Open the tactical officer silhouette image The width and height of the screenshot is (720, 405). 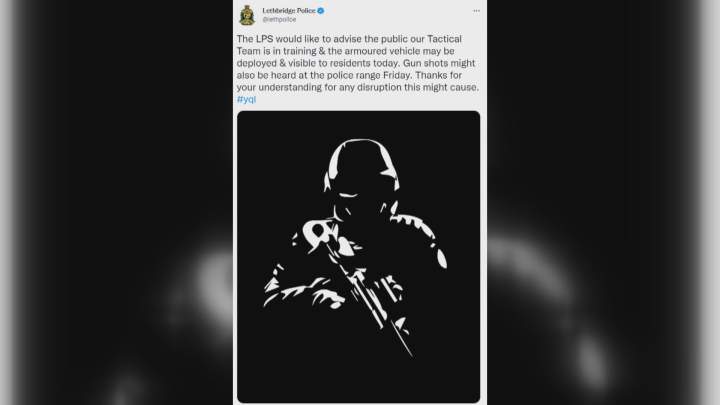pos(359,257)
